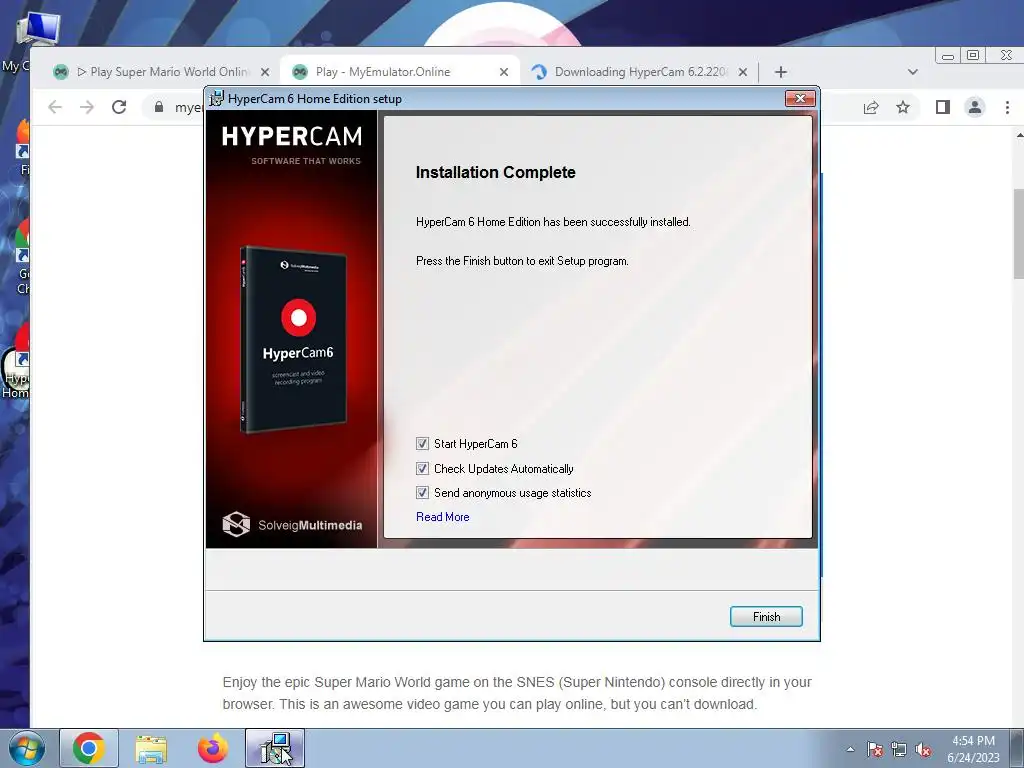Open the Read More link
The image size is (1024, 768).
[x=443, y=517]
